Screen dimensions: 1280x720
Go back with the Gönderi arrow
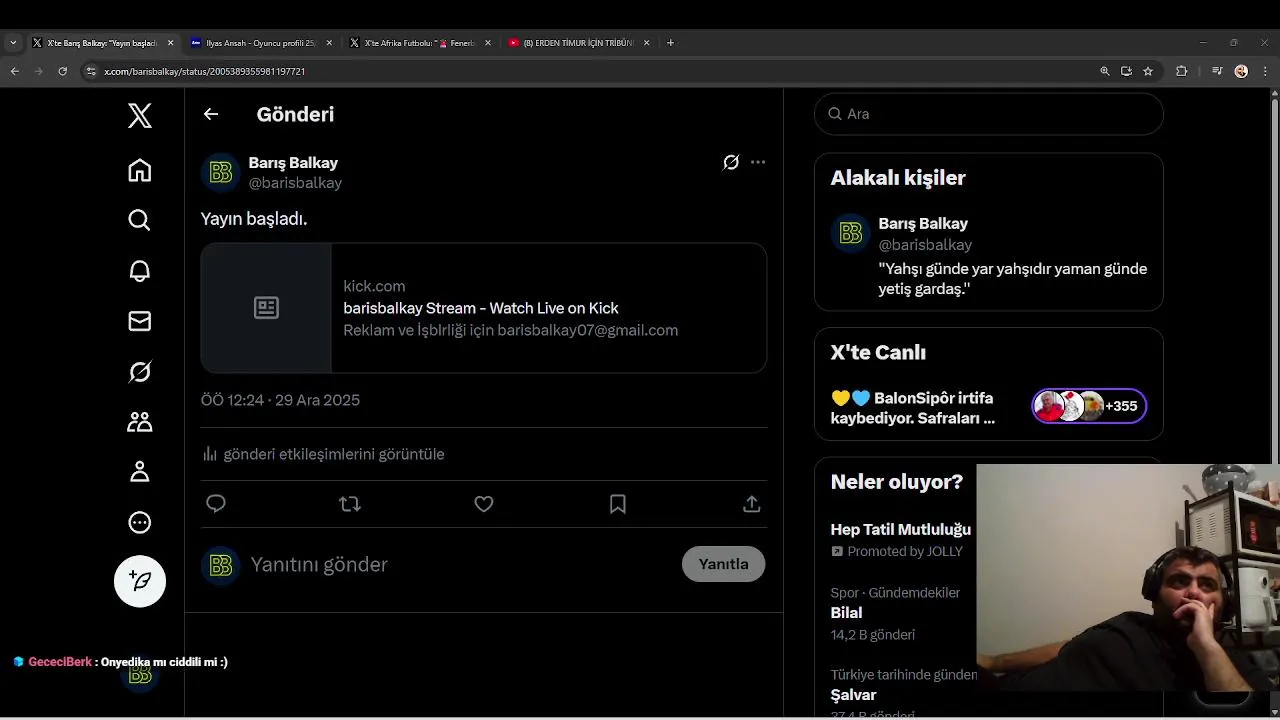pos(211,114)
